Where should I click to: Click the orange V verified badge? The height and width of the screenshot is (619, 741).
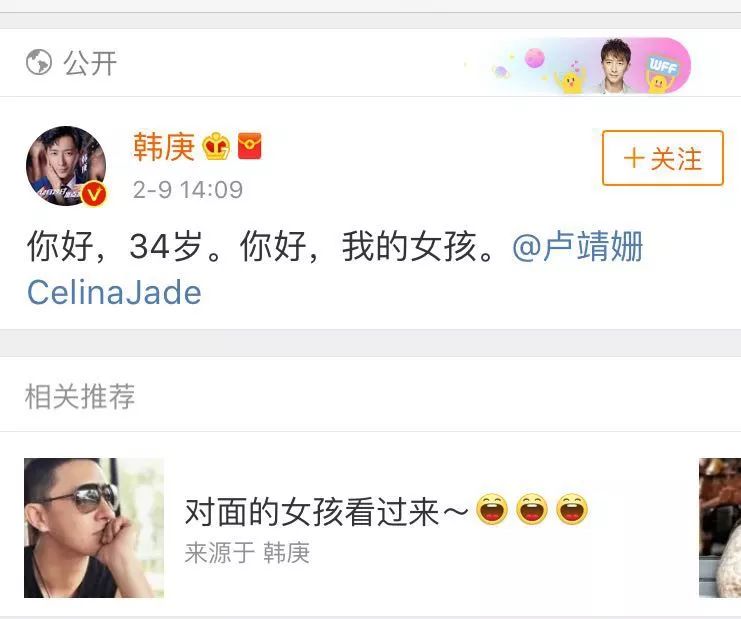(94, 194)
